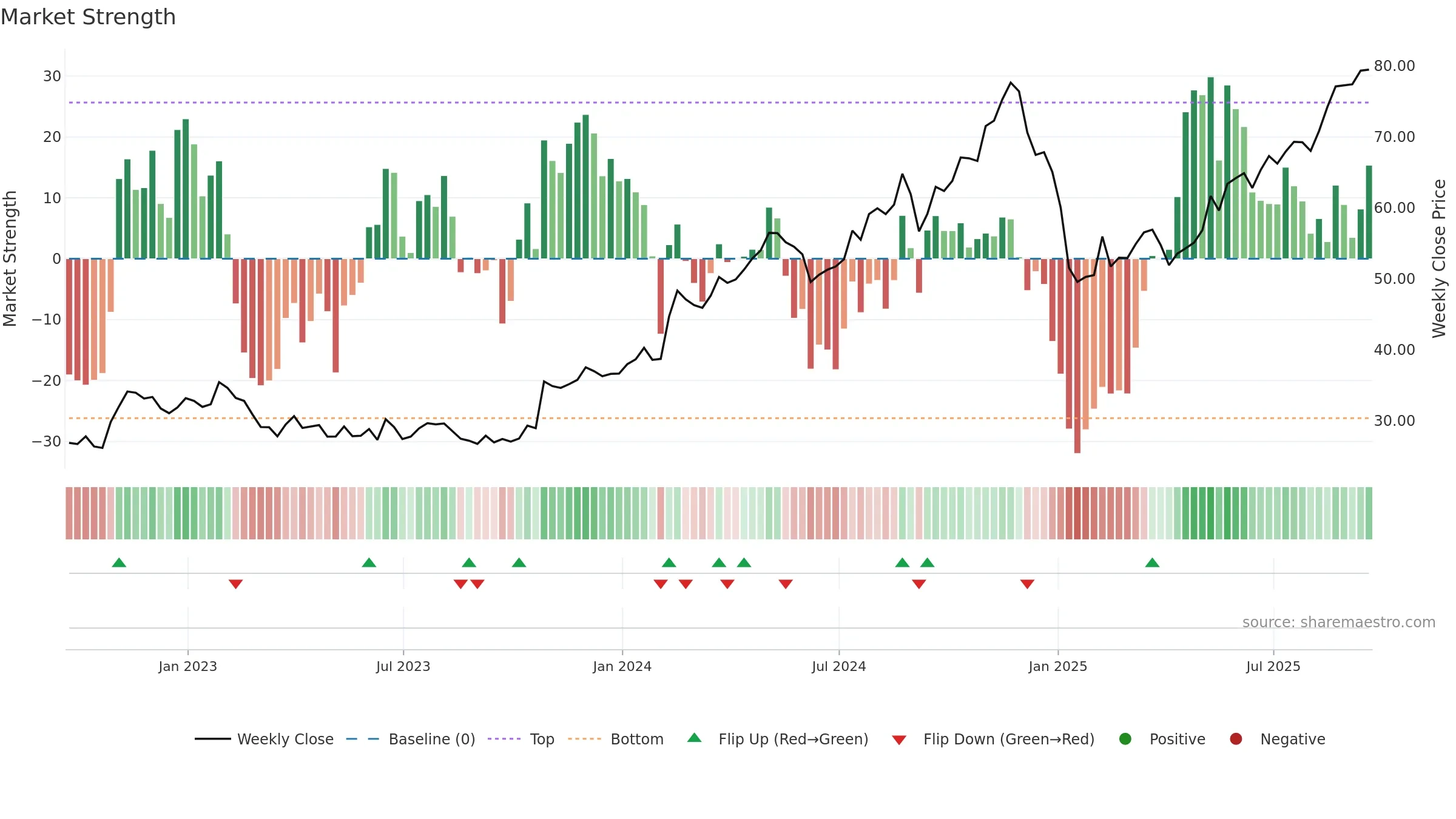The image size is (1456, 819).
Task: Click the 60.00 price axis label
Action: pos(1394,208)
